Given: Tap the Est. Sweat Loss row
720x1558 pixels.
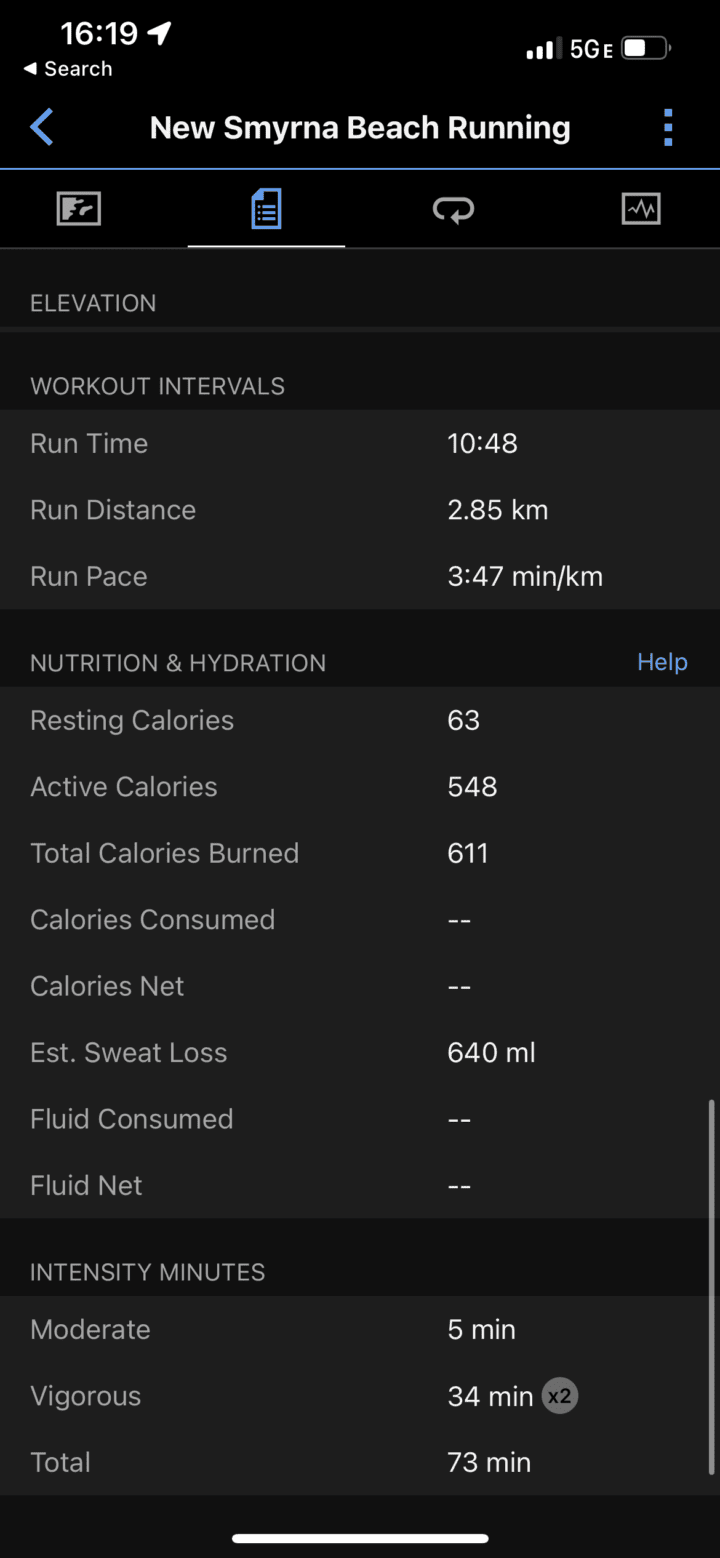Looking at the screenshot, I should (360, 1052).
